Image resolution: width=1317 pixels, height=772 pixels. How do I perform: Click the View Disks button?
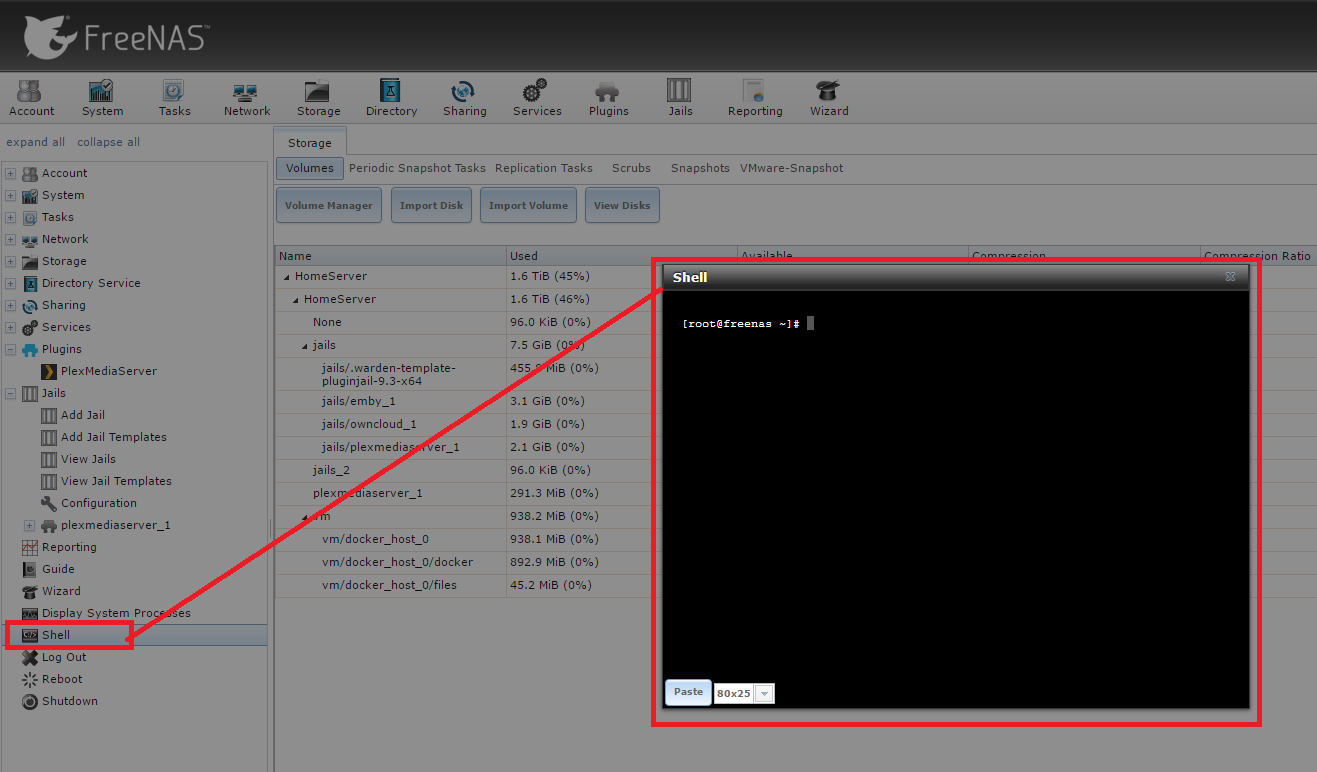pos(622,205)
